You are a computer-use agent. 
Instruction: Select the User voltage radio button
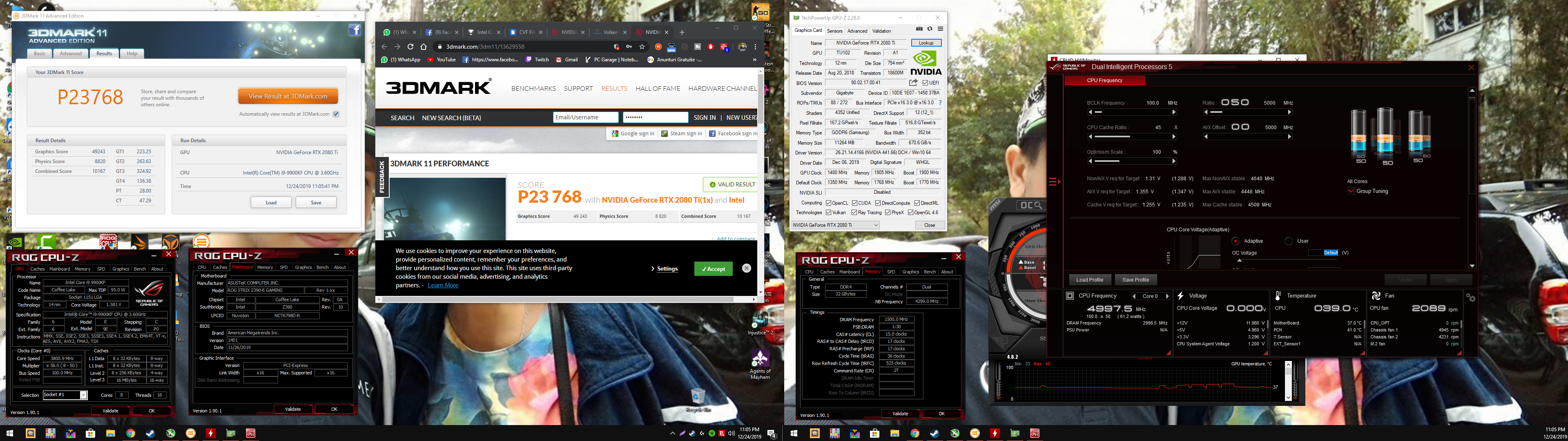1289,241
